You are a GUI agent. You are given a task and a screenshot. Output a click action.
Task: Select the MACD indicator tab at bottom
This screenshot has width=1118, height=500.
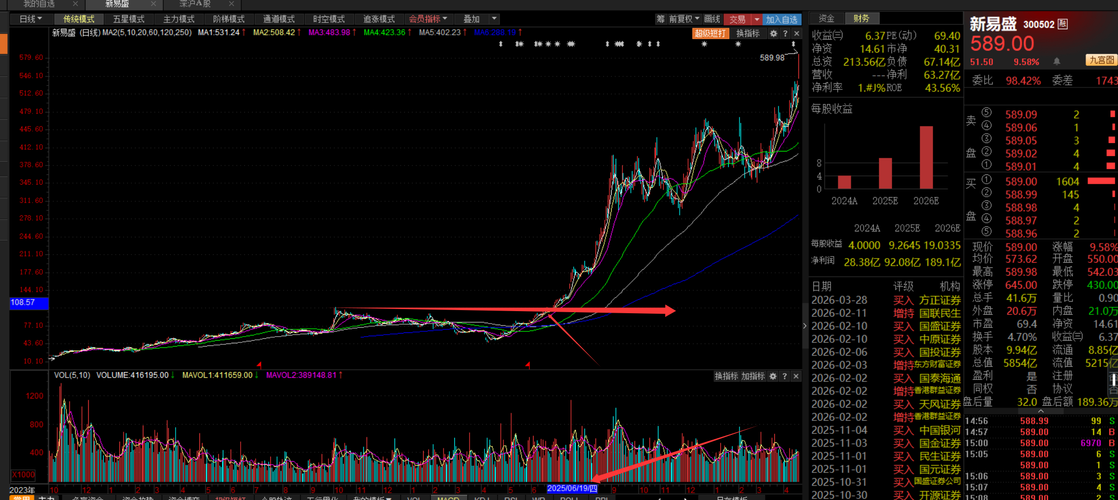point(448,496)
